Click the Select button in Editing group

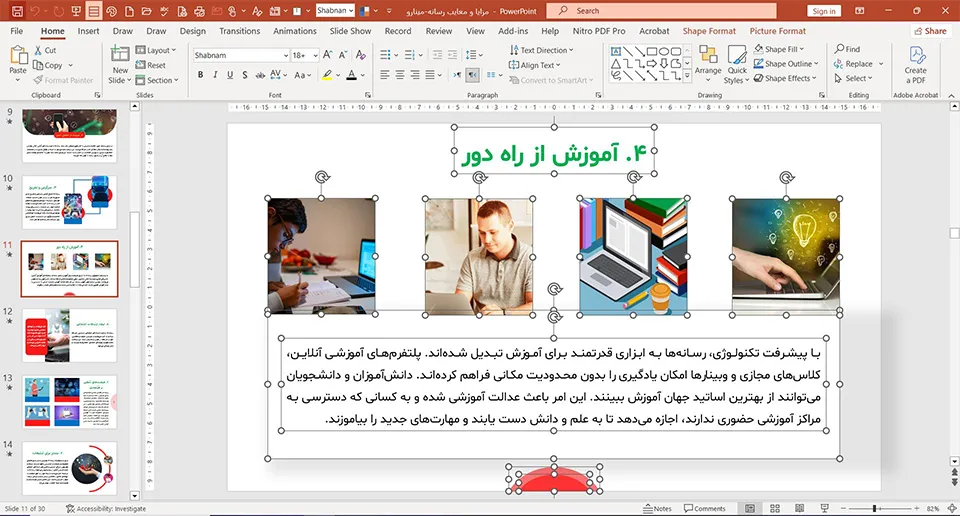click(x=853, y=78)
